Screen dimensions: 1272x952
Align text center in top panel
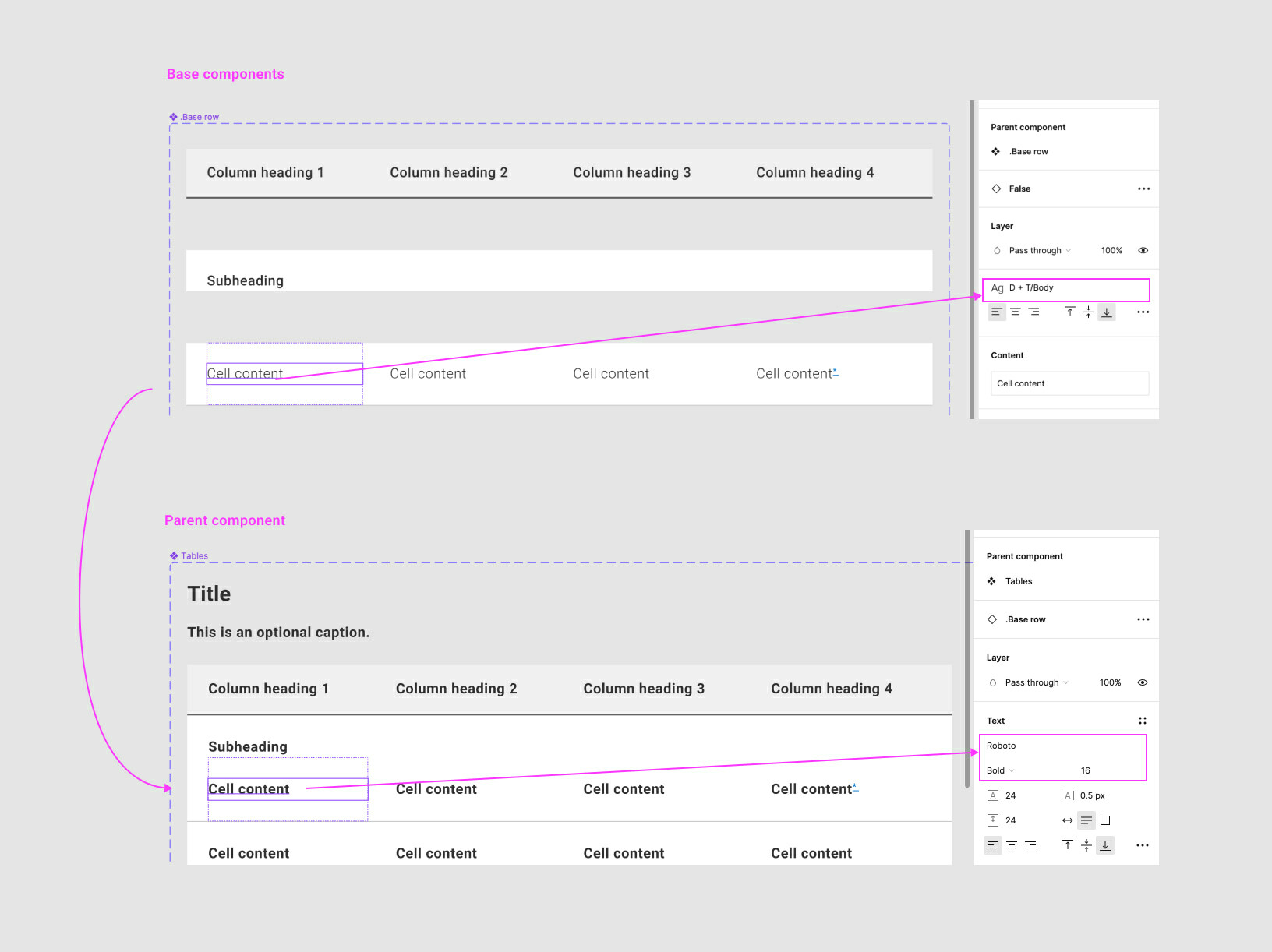point(1016,312)
